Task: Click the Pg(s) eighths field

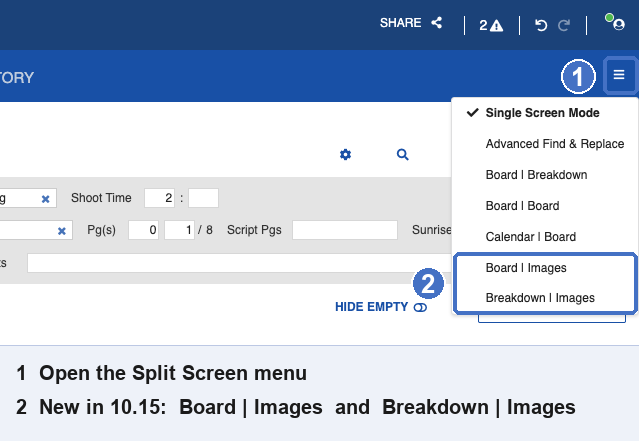Action: pos(179,230)
